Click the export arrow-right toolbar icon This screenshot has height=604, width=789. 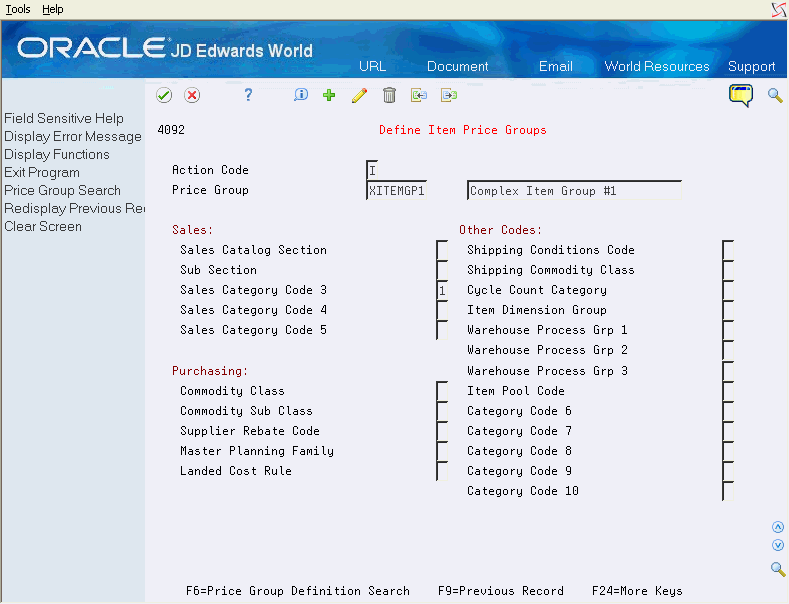point(449,95)
